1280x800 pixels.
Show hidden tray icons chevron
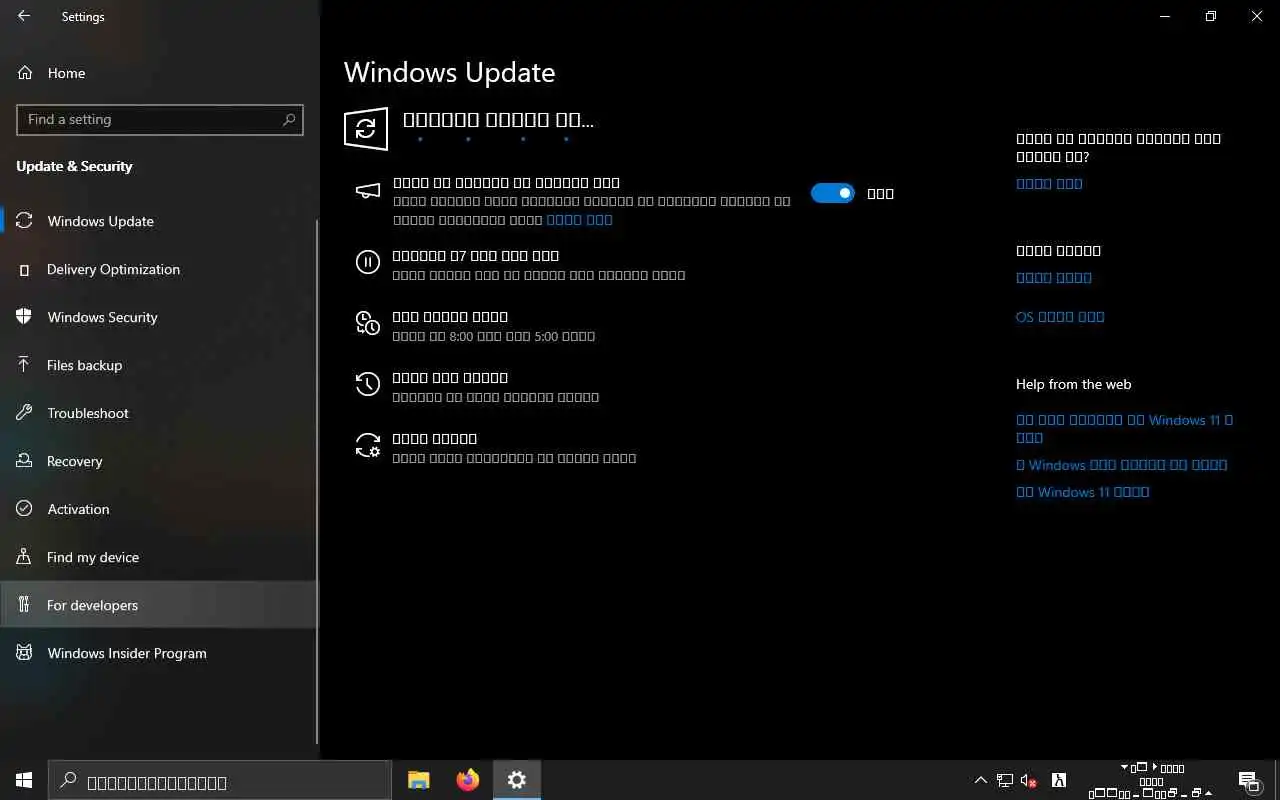981,780
